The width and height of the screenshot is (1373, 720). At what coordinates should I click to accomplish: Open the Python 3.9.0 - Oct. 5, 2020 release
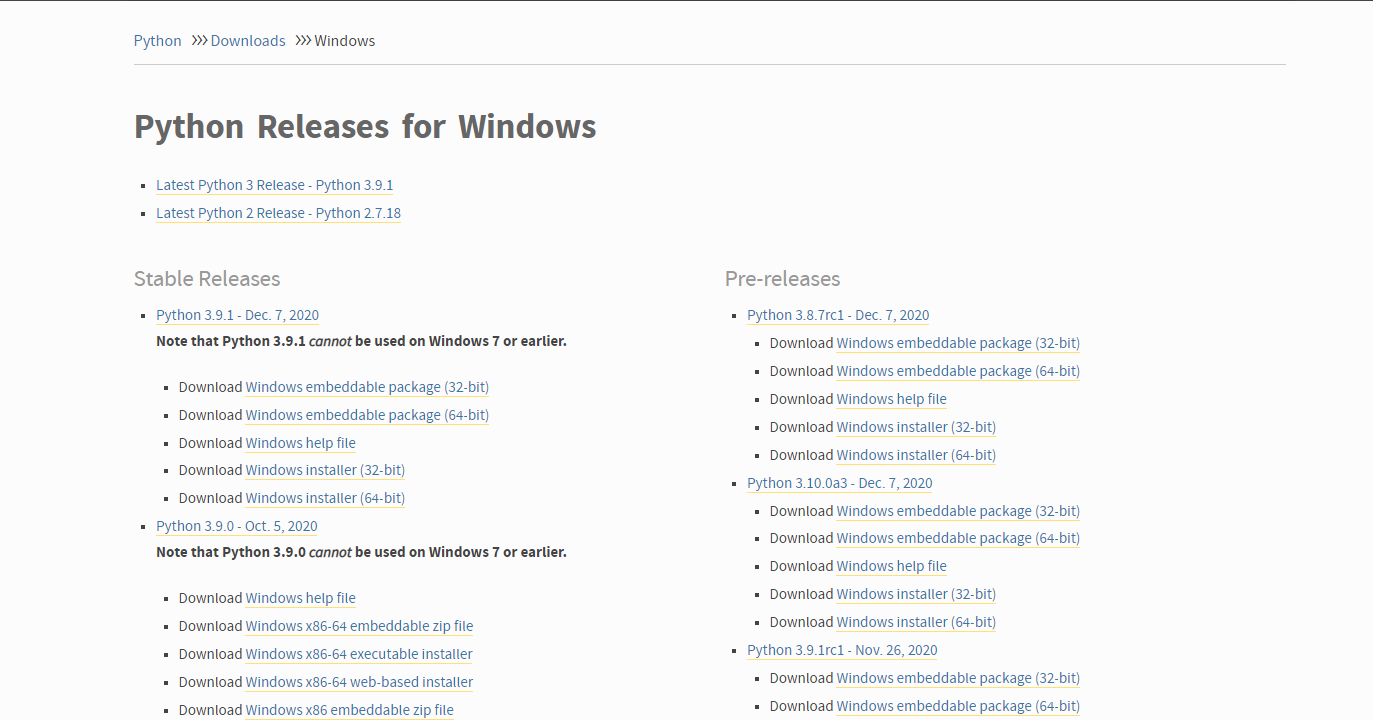point(237,526)
